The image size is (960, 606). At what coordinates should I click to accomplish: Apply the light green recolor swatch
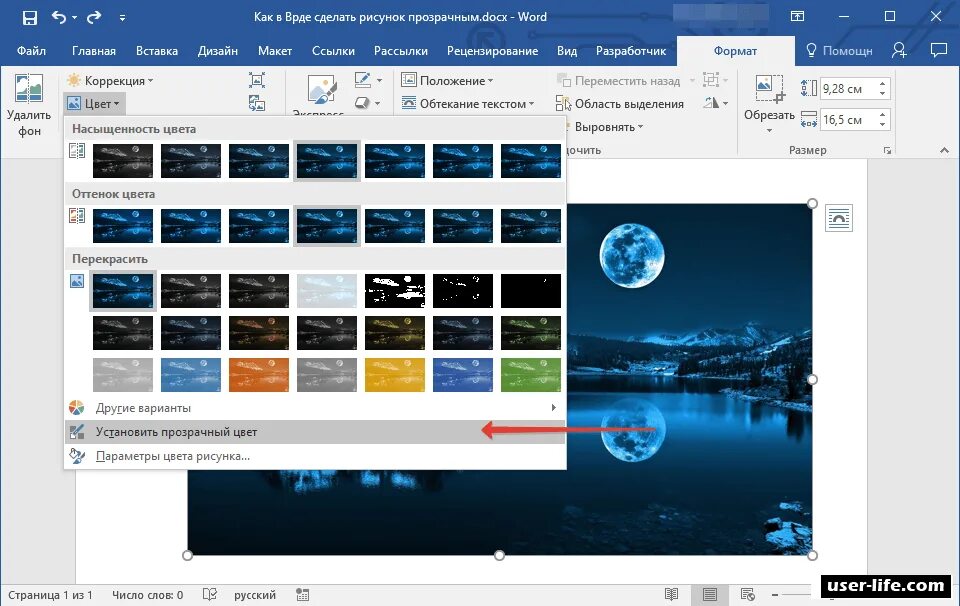pos(530,375)
